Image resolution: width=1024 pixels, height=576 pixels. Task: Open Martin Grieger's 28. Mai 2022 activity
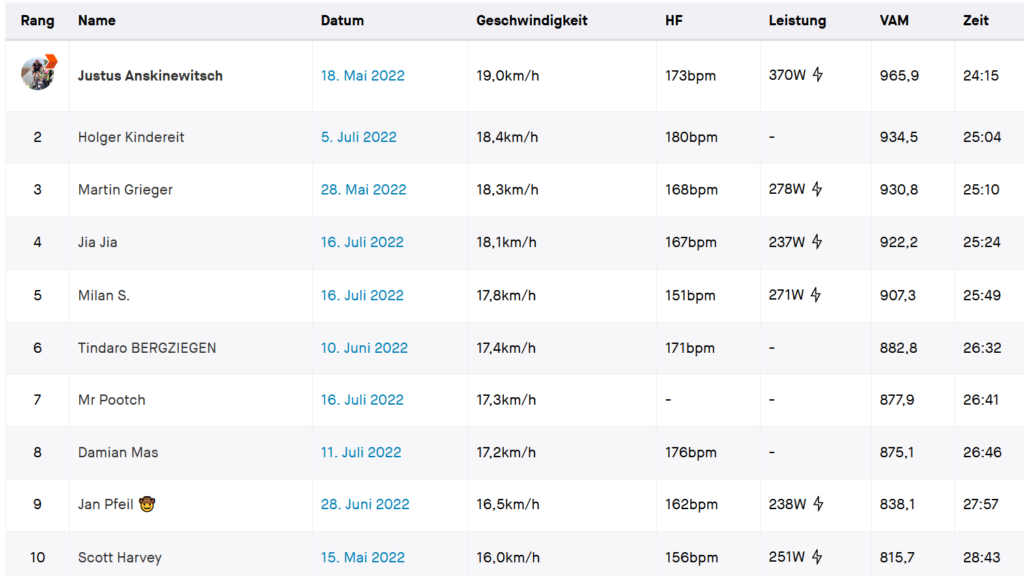click(x=363, y=189)
